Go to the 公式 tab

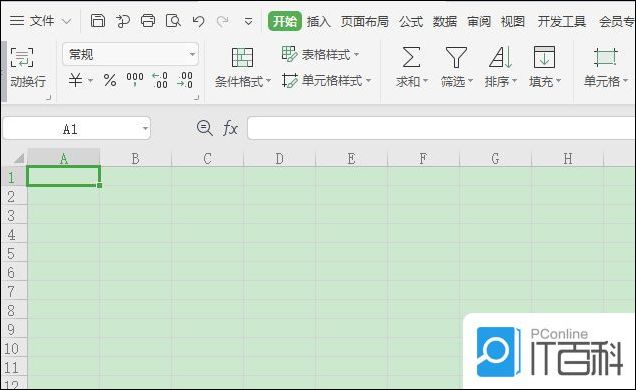(x=411, y=21)
